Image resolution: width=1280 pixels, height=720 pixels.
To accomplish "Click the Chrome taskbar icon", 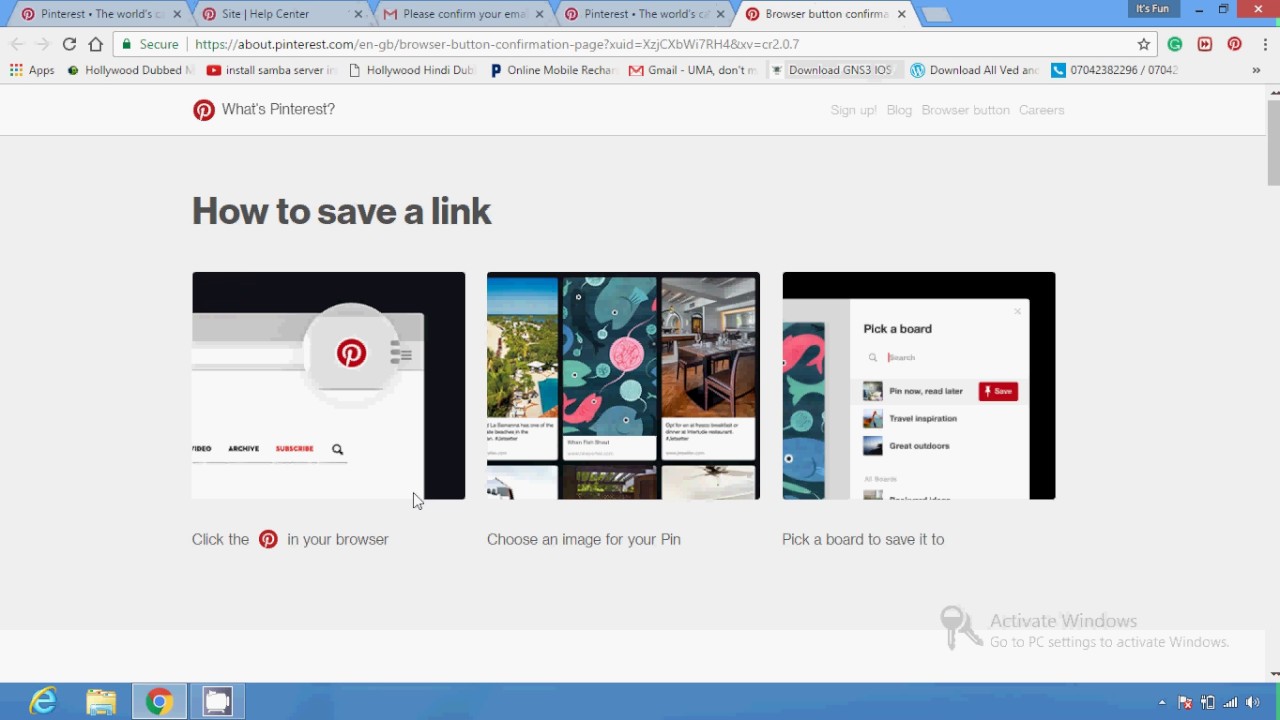I will [159, 702].
